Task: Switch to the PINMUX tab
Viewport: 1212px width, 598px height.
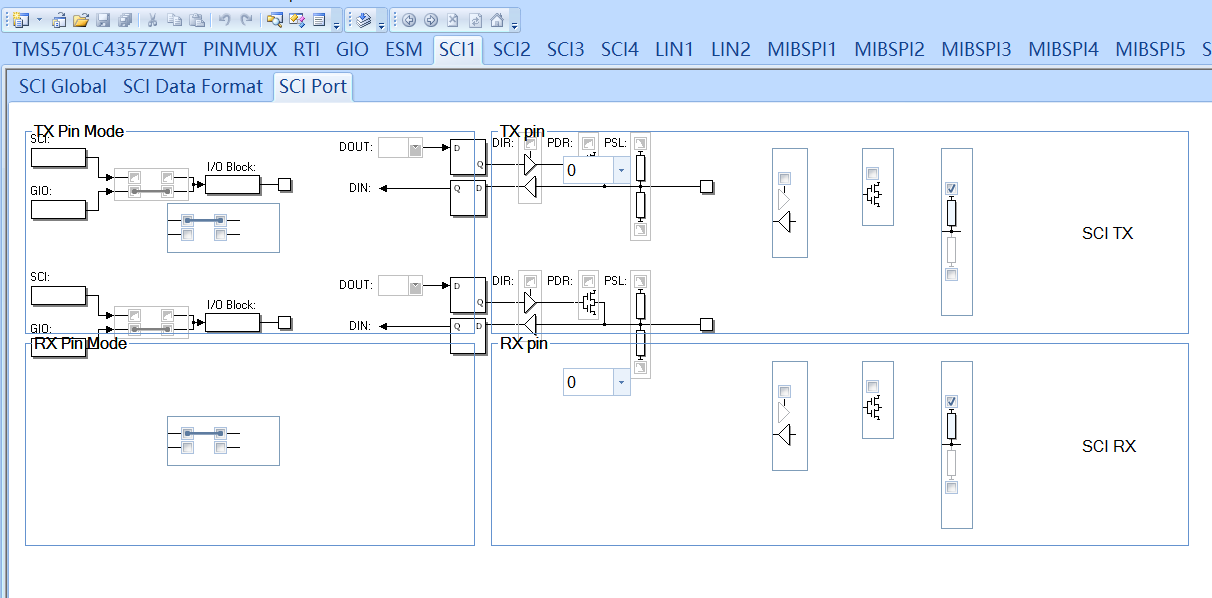Action: (x=240, y=49)
